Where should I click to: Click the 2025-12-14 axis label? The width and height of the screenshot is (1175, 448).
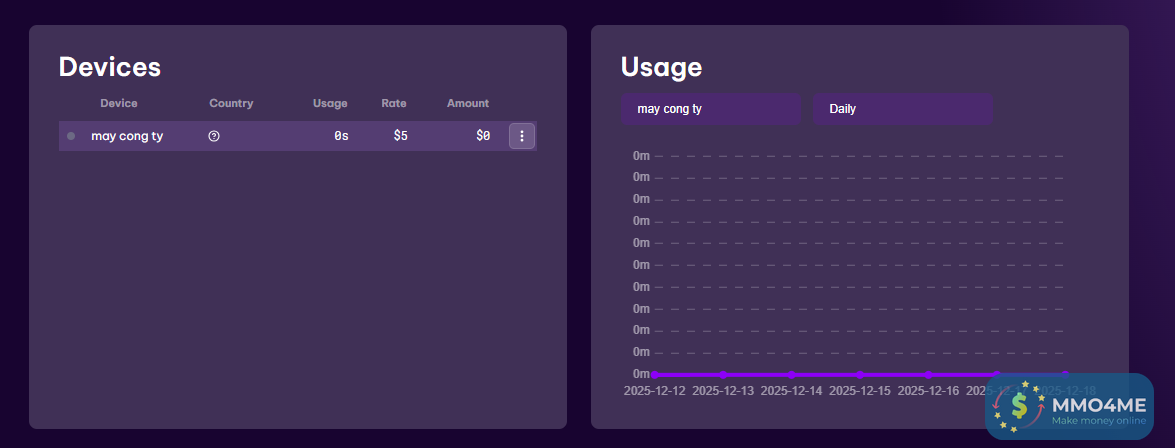[791, 391]
